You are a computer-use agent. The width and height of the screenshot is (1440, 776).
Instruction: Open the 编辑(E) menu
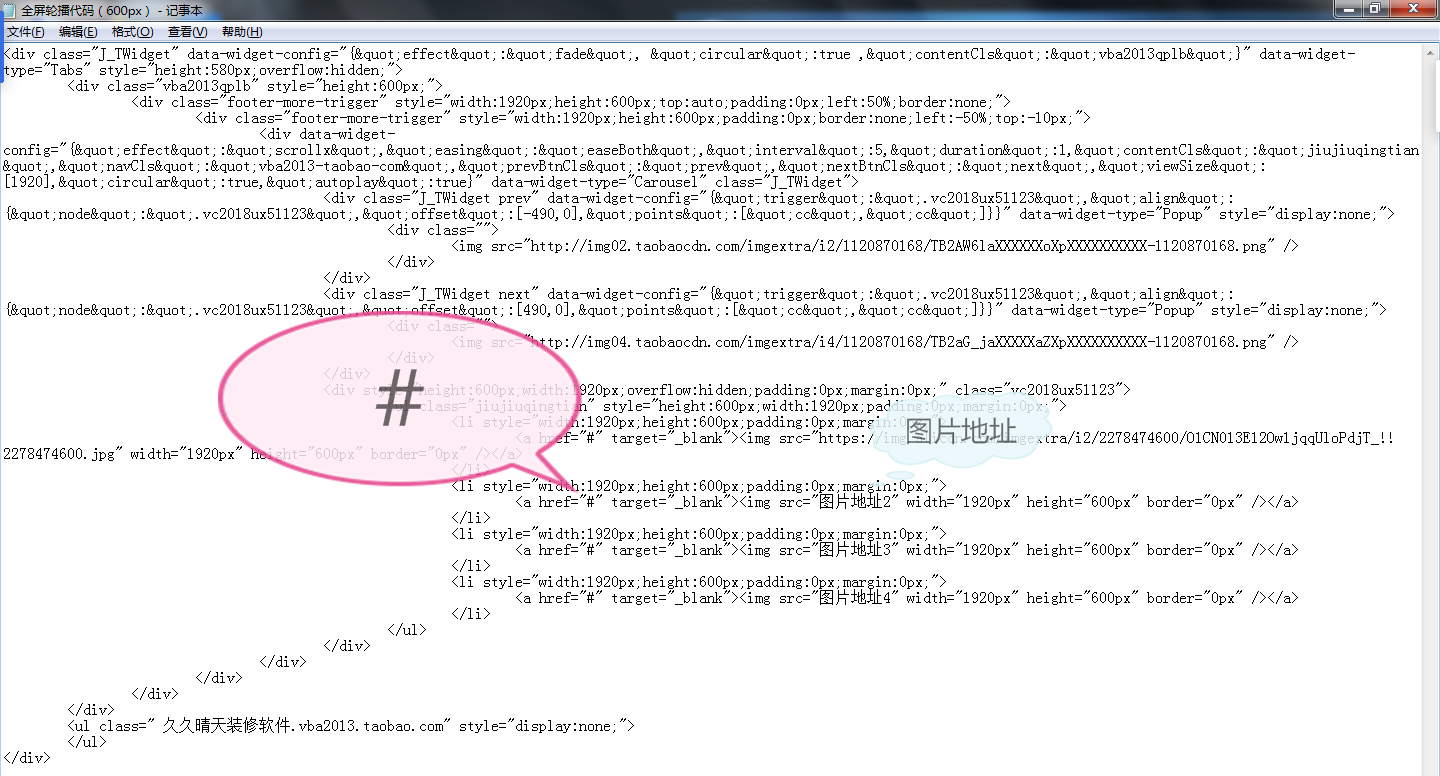pyautogui.click(x=78, y=32)
